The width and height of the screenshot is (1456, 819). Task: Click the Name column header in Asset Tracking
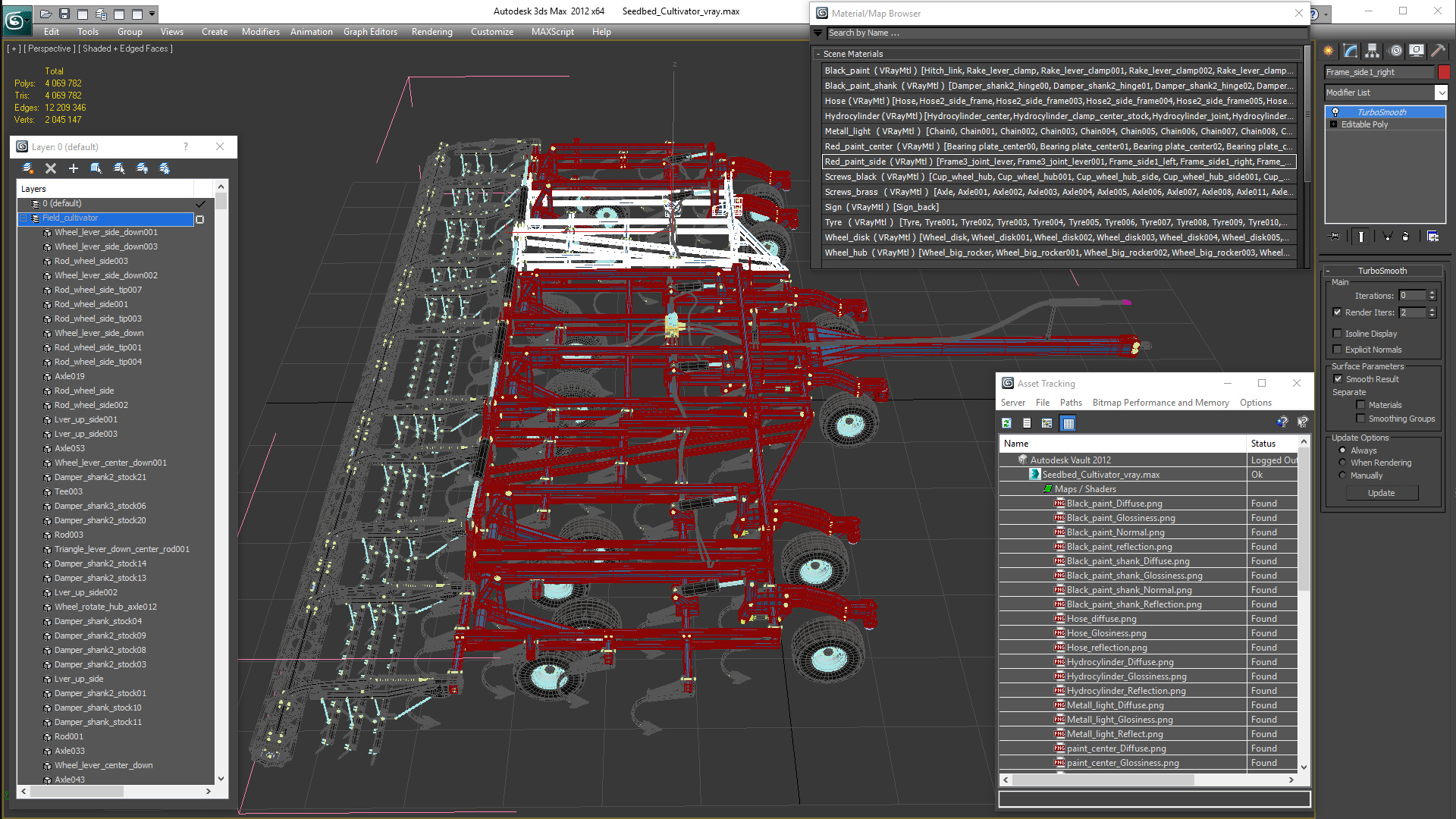[1122, 444]
